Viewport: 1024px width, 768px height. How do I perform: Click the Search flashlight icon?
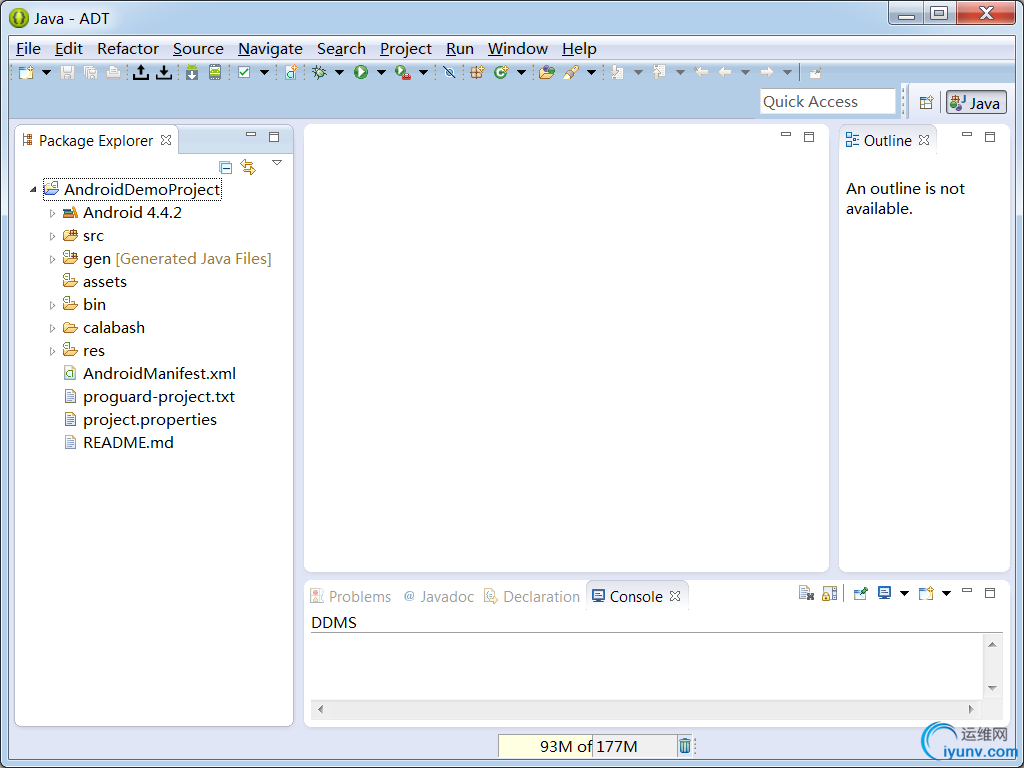571,72
